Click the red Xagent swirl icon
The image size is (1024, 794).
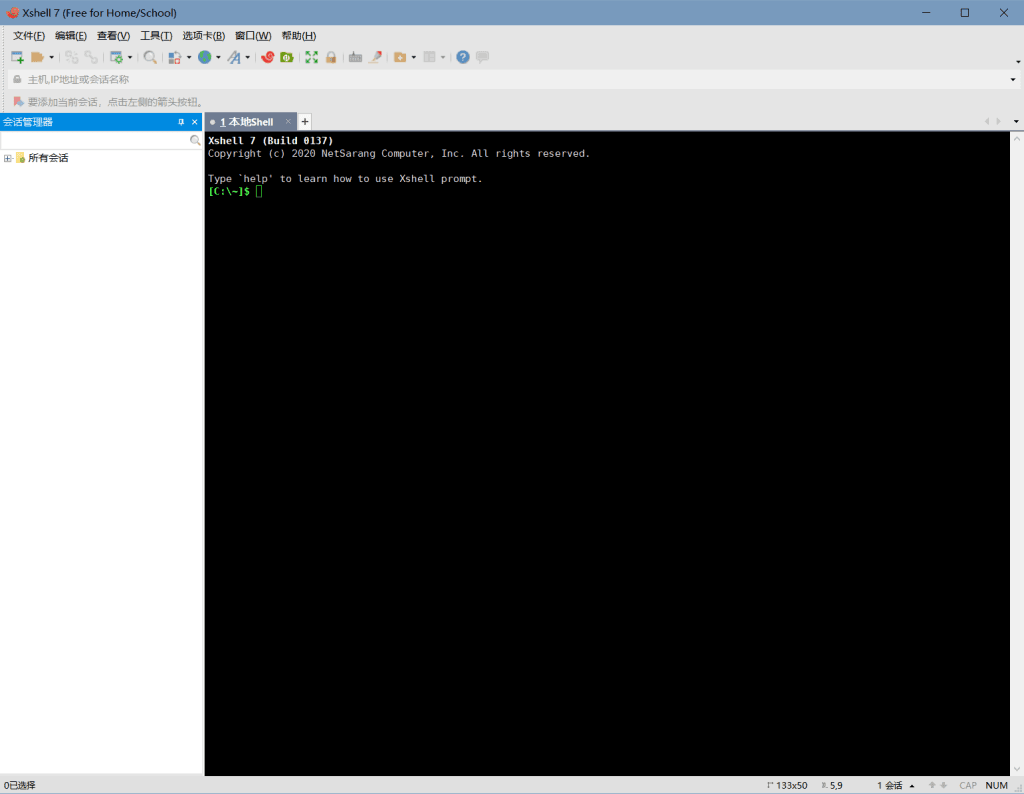(x=267, y=57)
